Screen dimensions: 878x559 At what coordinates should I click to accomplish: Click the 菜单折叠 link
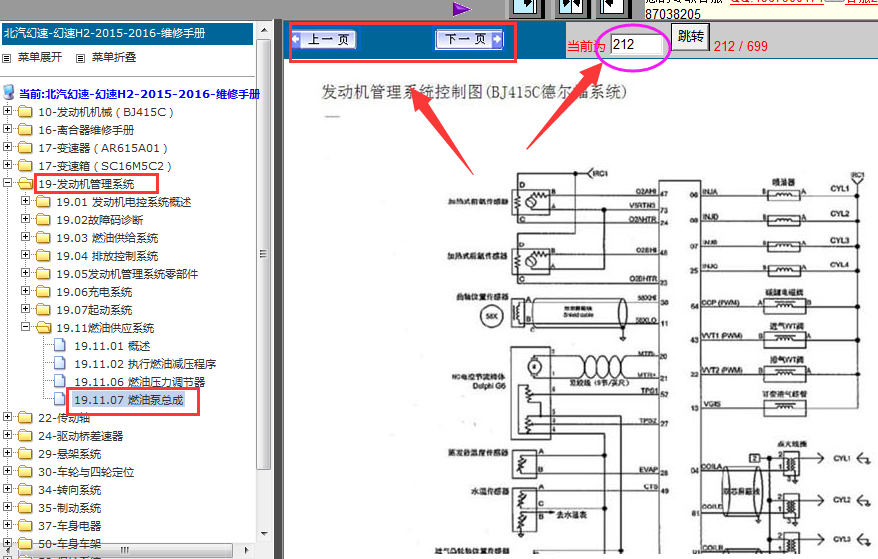tap(114, 57)
